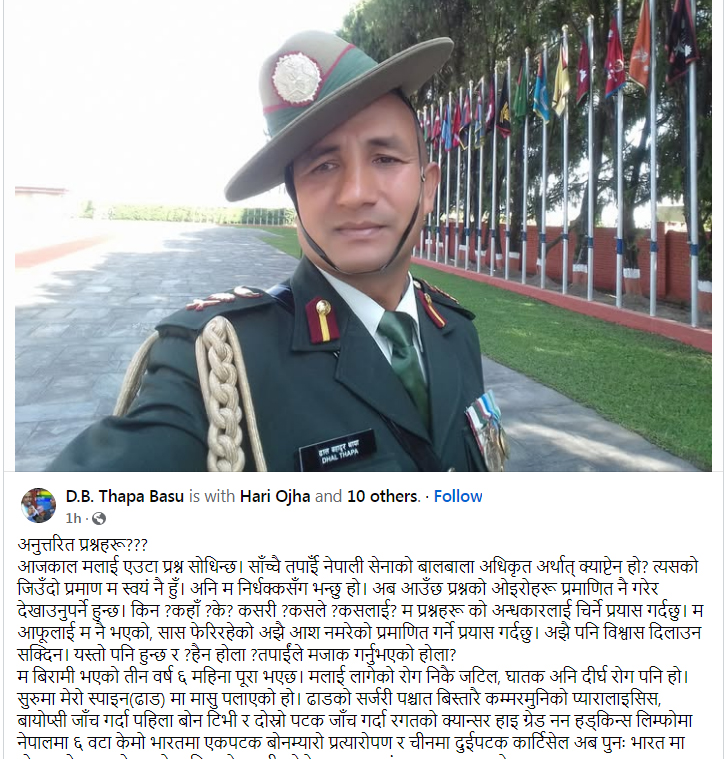Image resolution: width=725 pixels, height=759 pixels.
Task: Open the D.B. Thapa Basu profile name
Action: (125, 496)
